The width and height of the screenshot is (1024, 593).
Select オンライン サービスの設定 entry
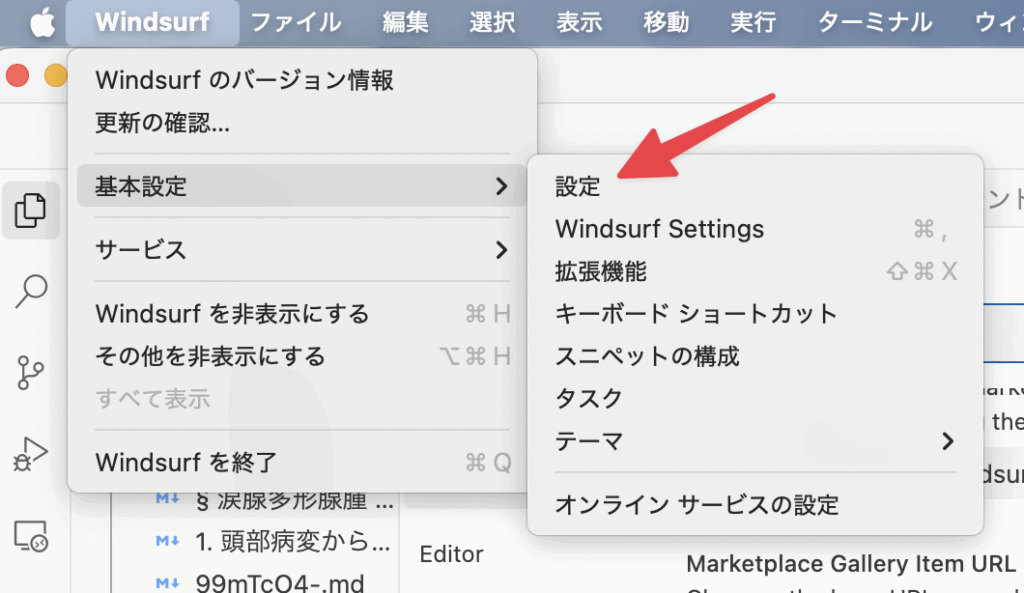click(x=755, y=505)
